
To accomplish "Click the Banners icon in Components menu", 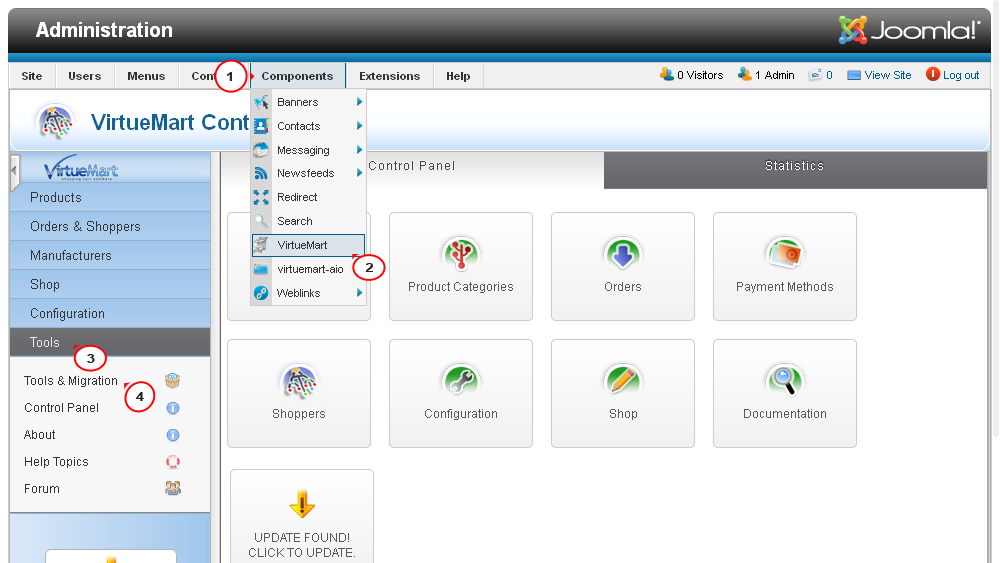I will pos(261,102).
